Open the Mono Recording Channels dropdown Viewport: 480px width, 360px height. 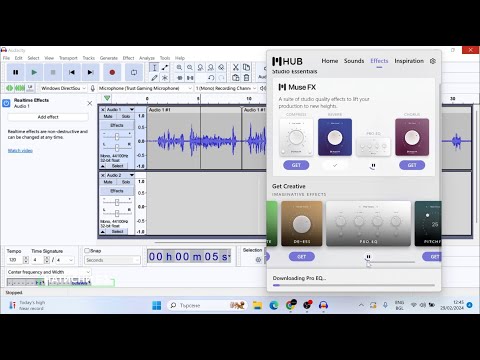226,88
